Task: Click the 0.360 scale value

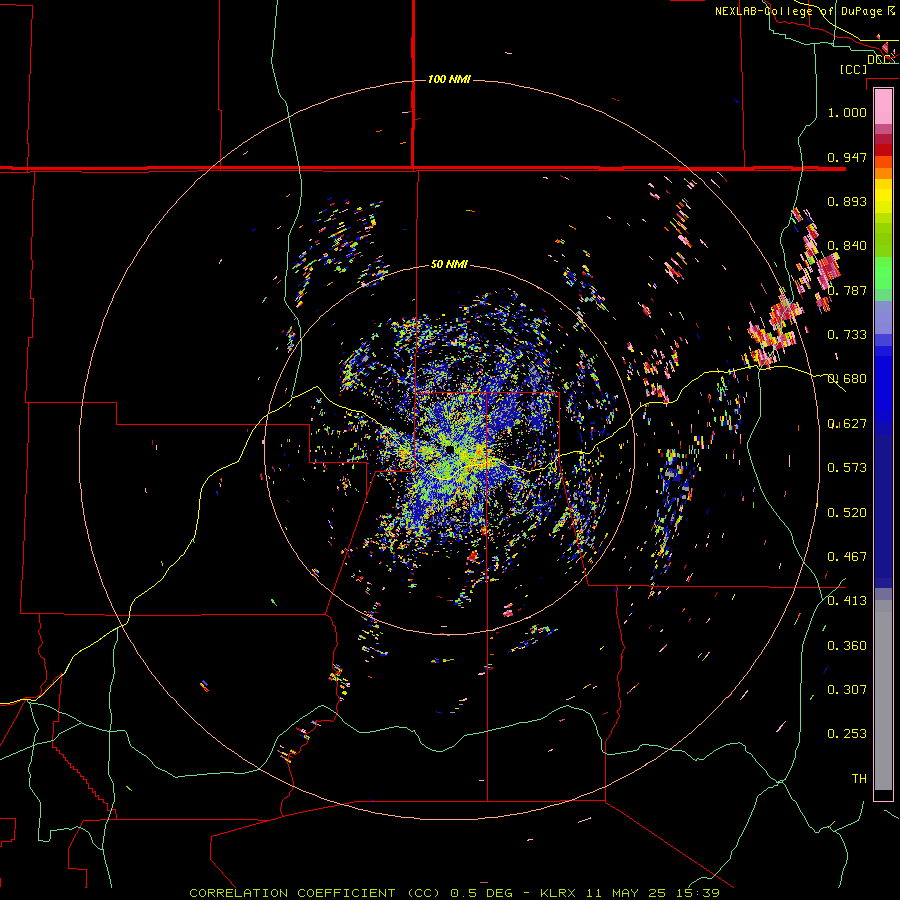Action: [847, 646]
